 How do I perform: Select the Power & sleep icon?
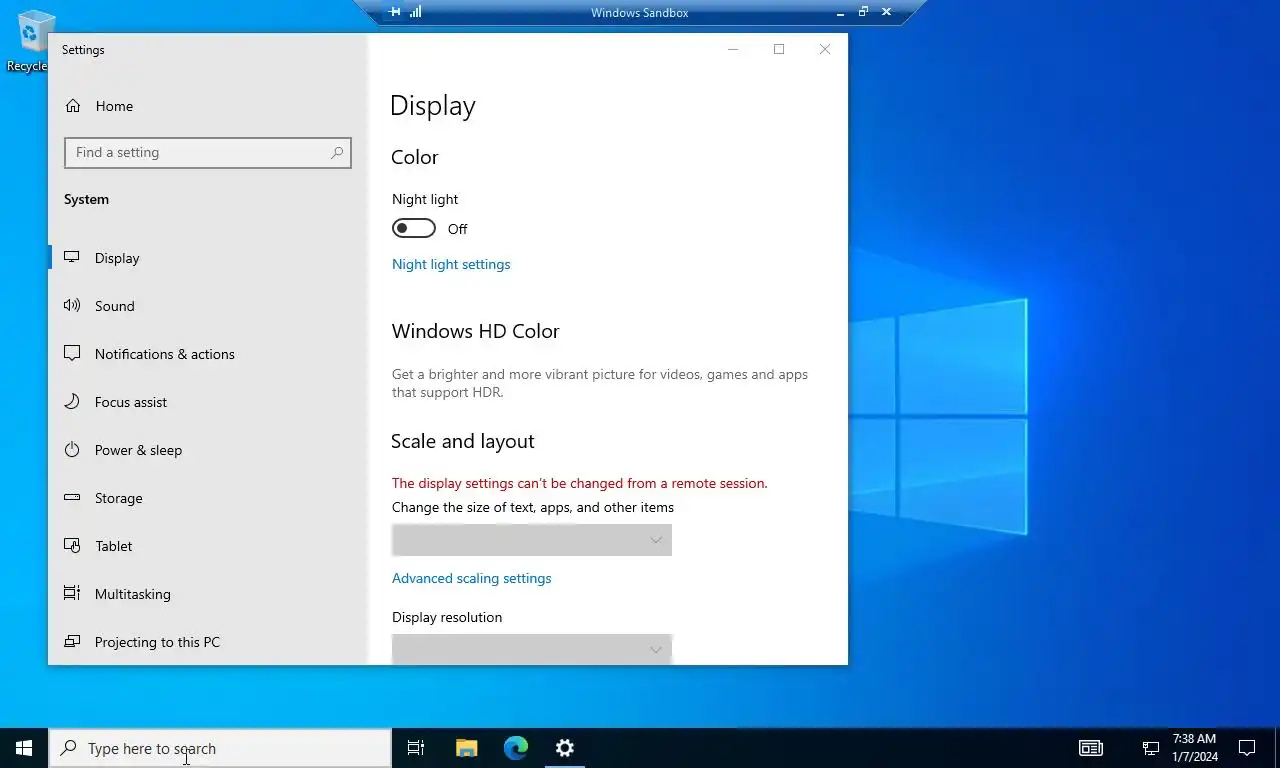[72, 449]
